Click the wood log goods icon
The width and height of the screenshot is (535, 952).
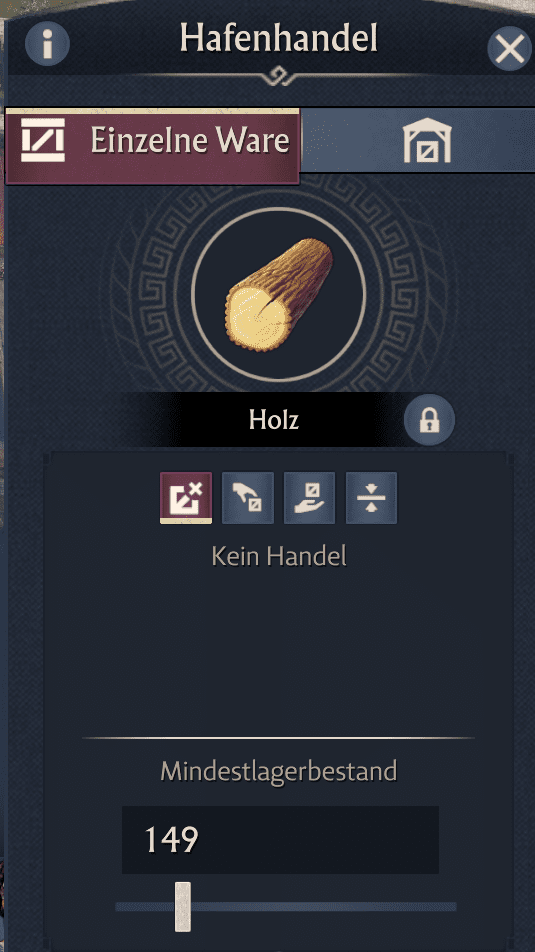(279, 294)
